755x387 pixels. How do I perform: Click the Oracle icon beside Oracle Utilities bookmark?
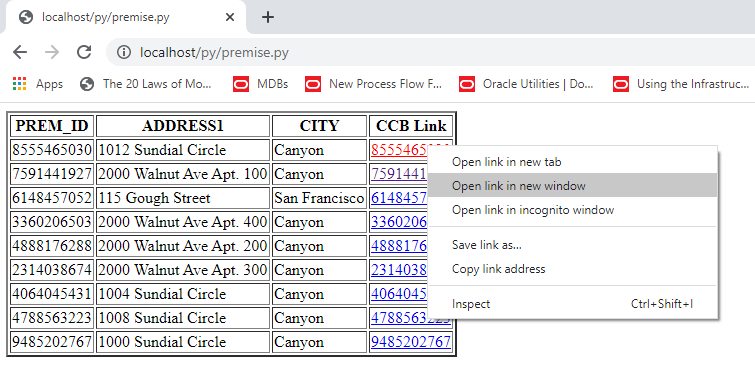[467, 84]
